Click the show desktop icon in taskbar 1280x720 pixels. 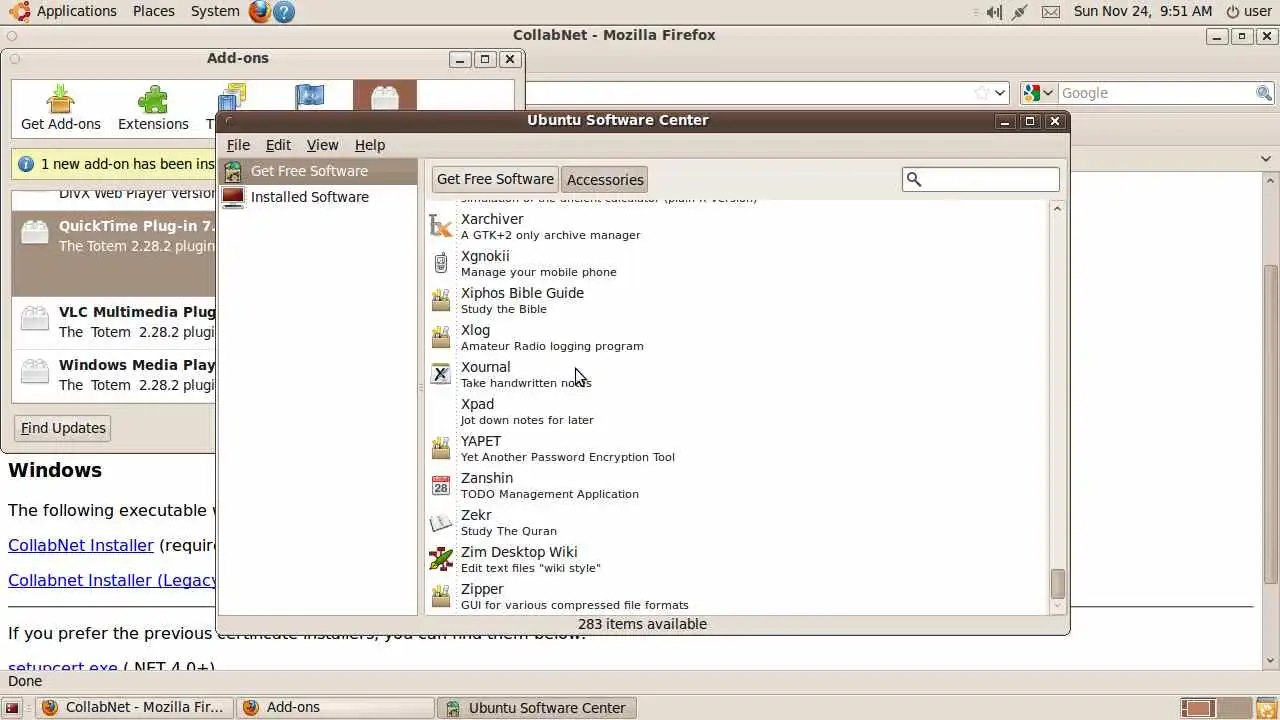coord(12,708)
